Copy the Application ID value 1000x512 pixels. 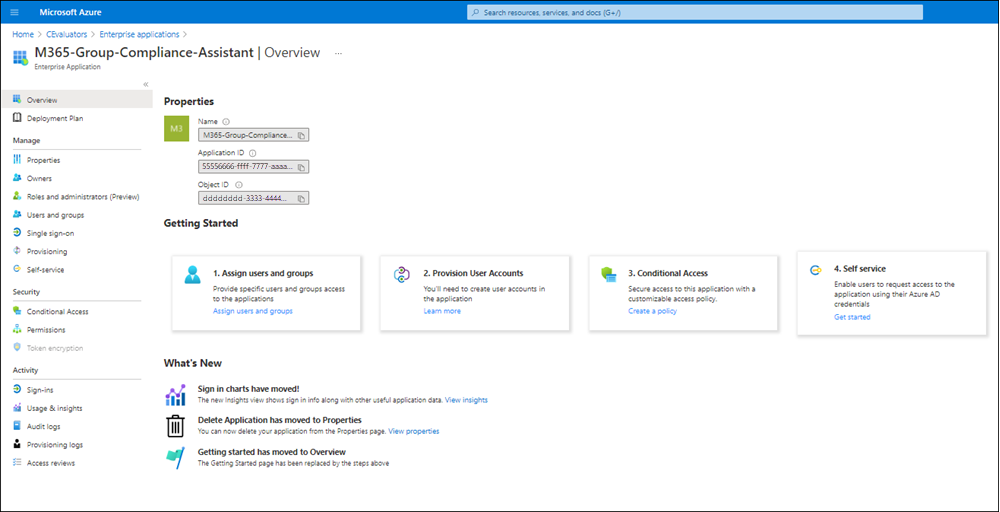click(x=302, y=166)
